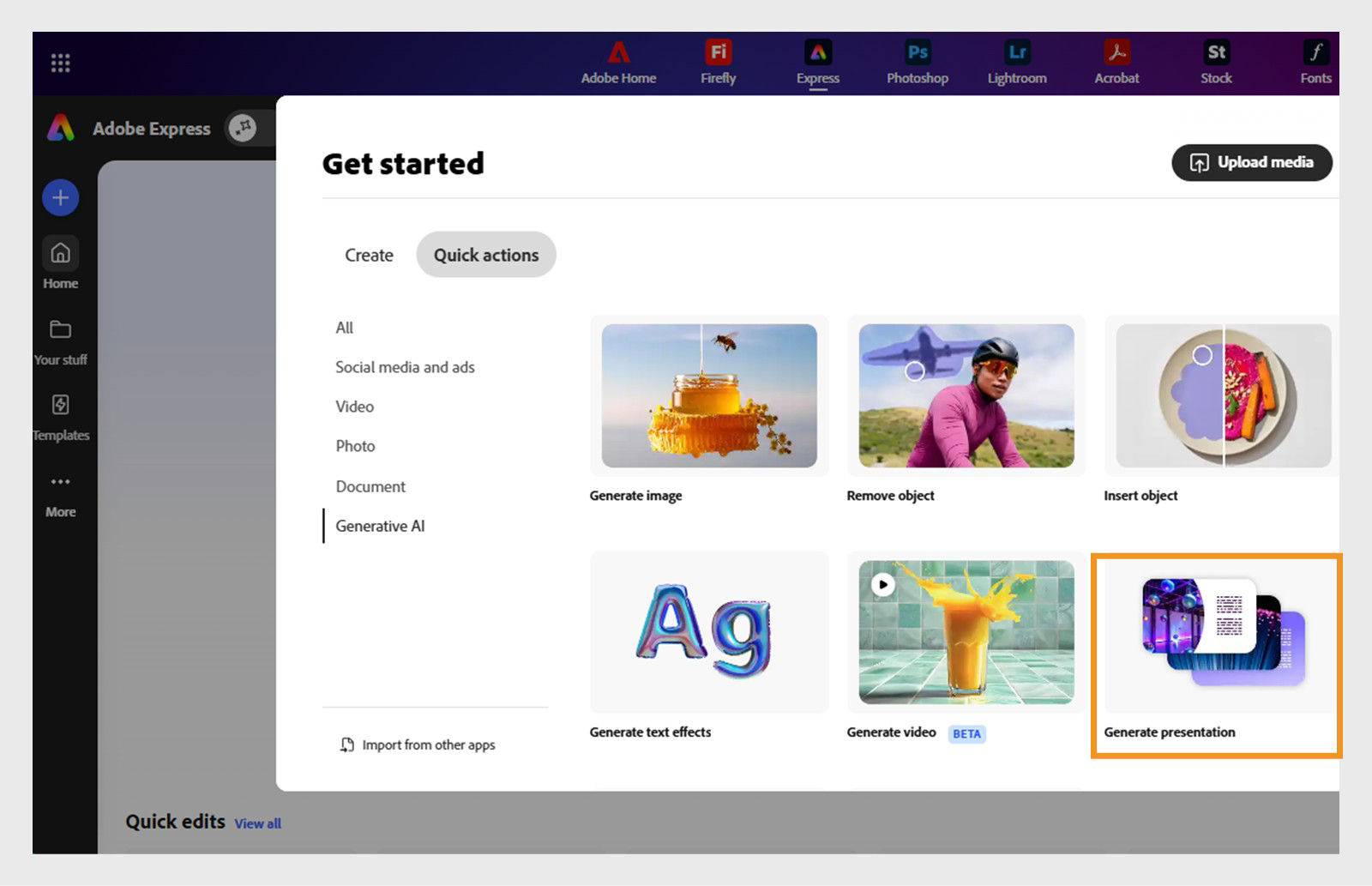Open Acrobat from the top bar
Screen dimensions: 1372x886
[x=1116, y=63]
